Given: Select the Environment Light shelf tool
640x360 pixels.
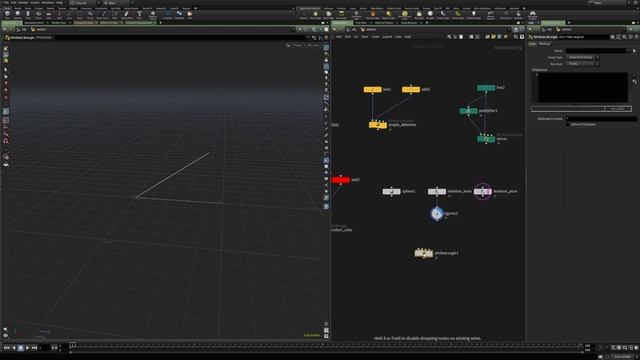Looking at the screenshot, I should tap(404, 15).
